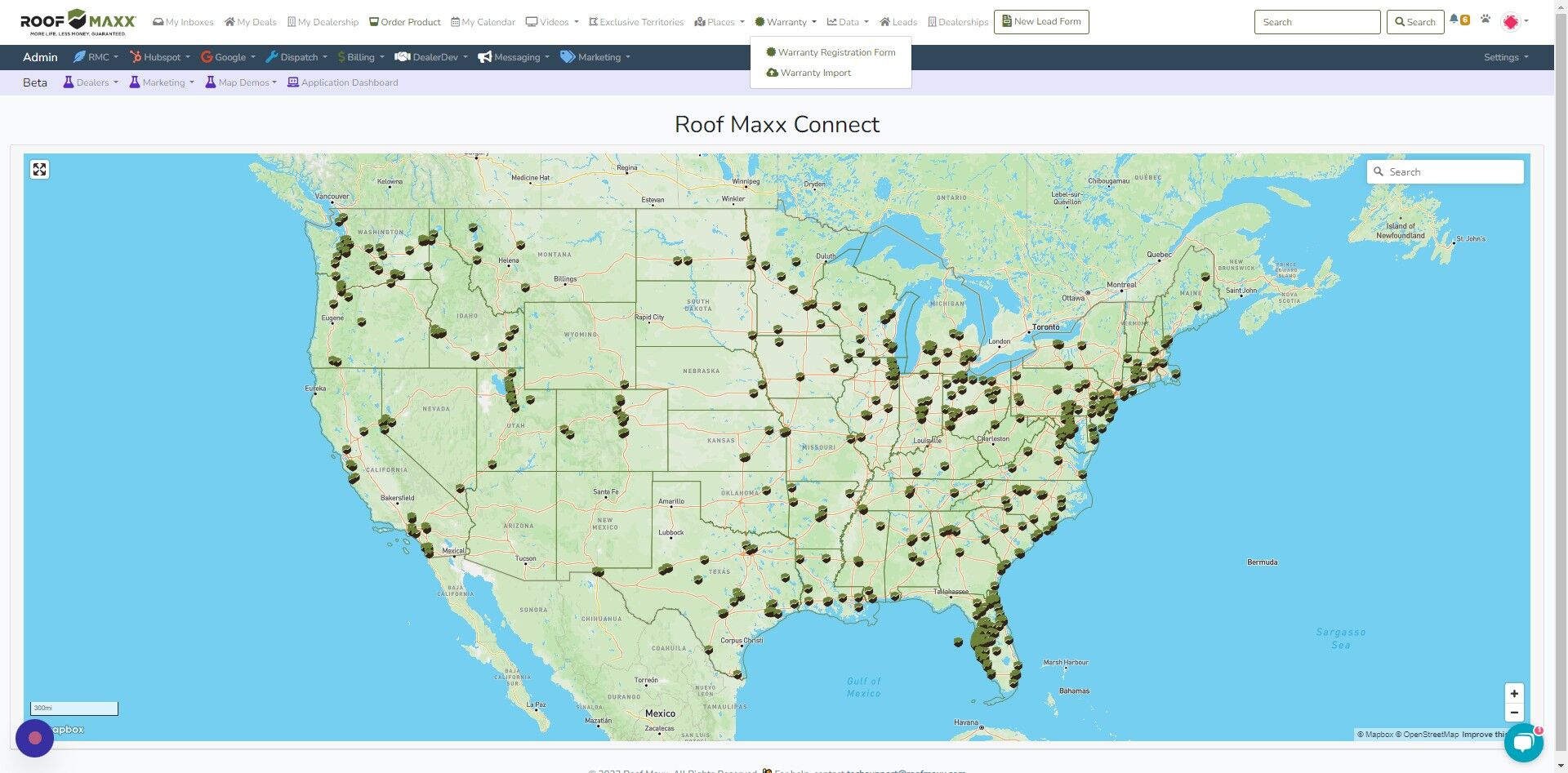Open the admin bar Marketing menu
1568x773 pixels.
595,57
